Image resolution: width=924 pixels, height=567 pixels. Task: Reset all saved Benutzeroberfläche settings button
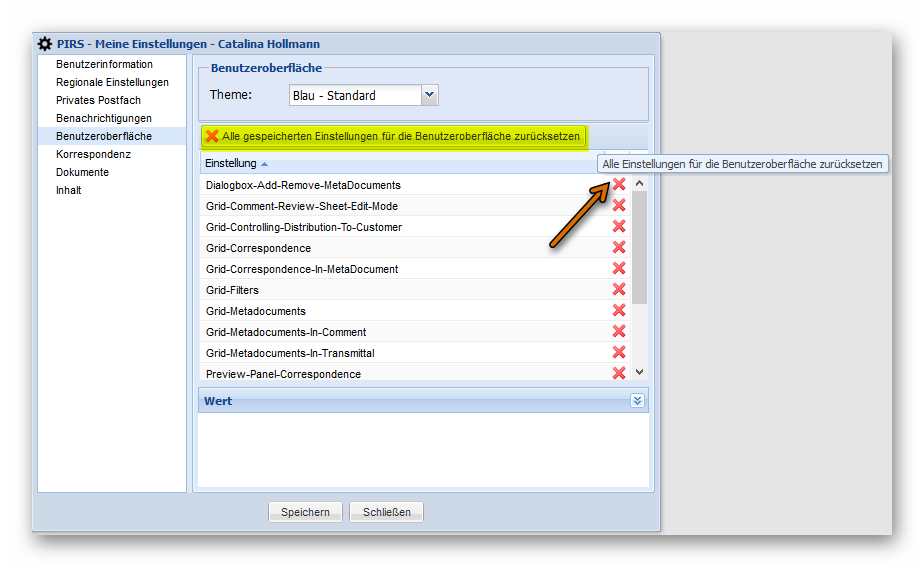tap(393, 136)
